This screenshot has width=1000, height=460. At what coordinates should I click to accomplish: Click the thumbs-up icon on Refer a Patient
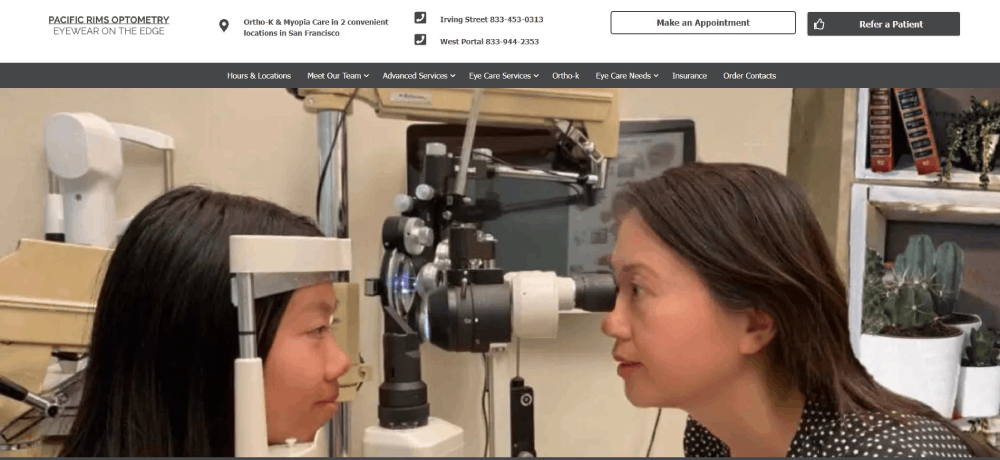pos(820,24)
